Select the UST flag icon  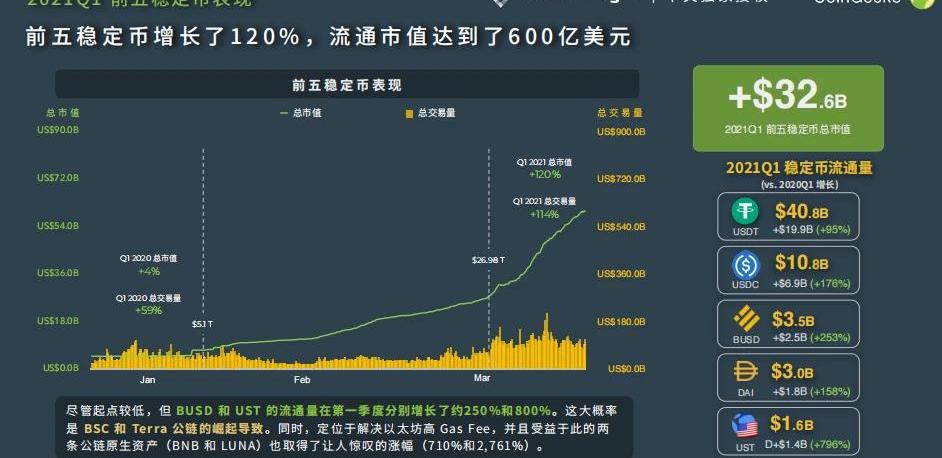[x=745, y=425]
